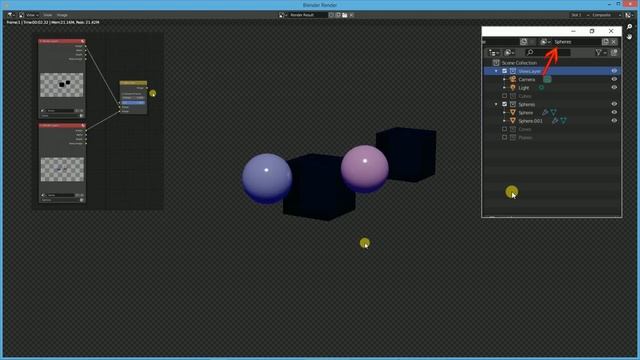Expand the Sphere object row
Screen dimensions: 640x360
click(x=504, y=113)
